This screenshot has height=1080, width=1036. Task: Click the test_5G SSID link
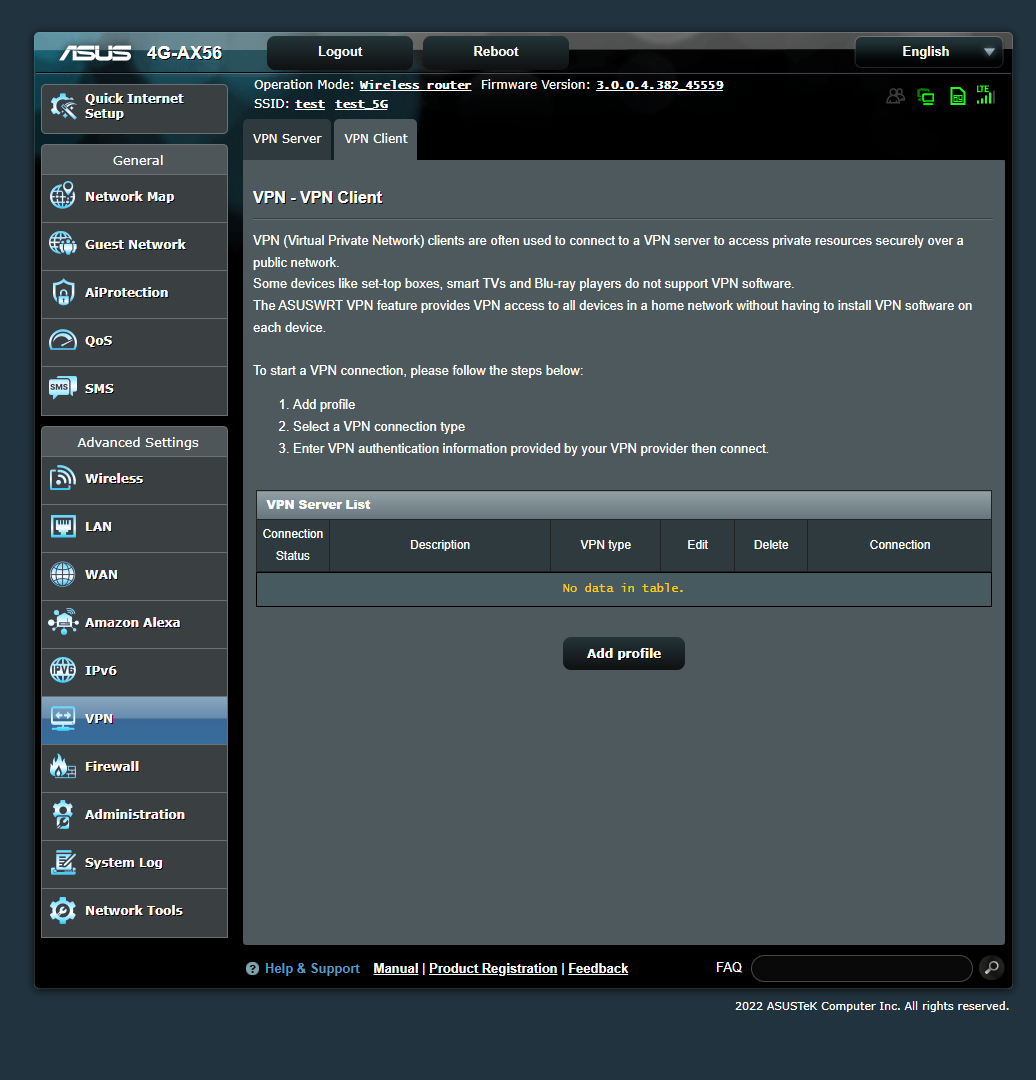[362, 104]
